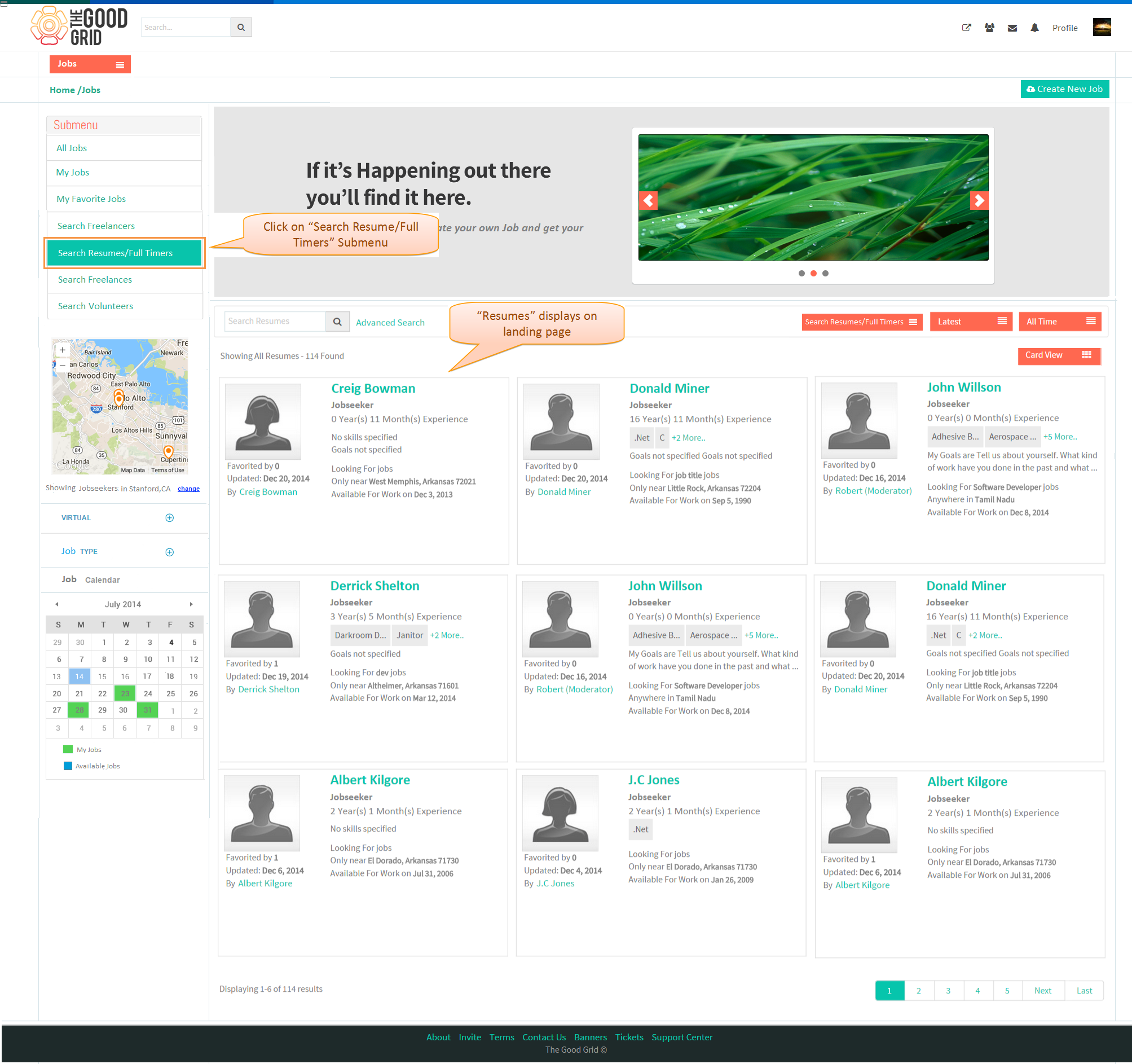Select July 14 in the calendar

(x=79, y=676)
